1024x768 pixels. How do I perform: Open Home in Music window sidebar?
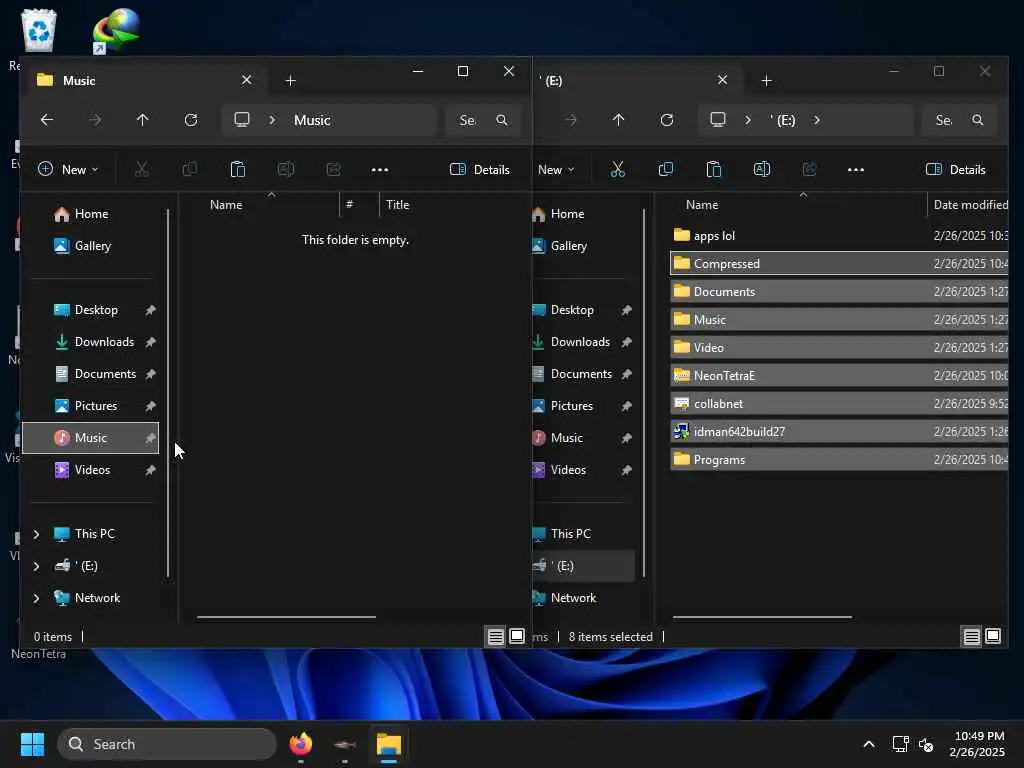[x=91, y=214]
